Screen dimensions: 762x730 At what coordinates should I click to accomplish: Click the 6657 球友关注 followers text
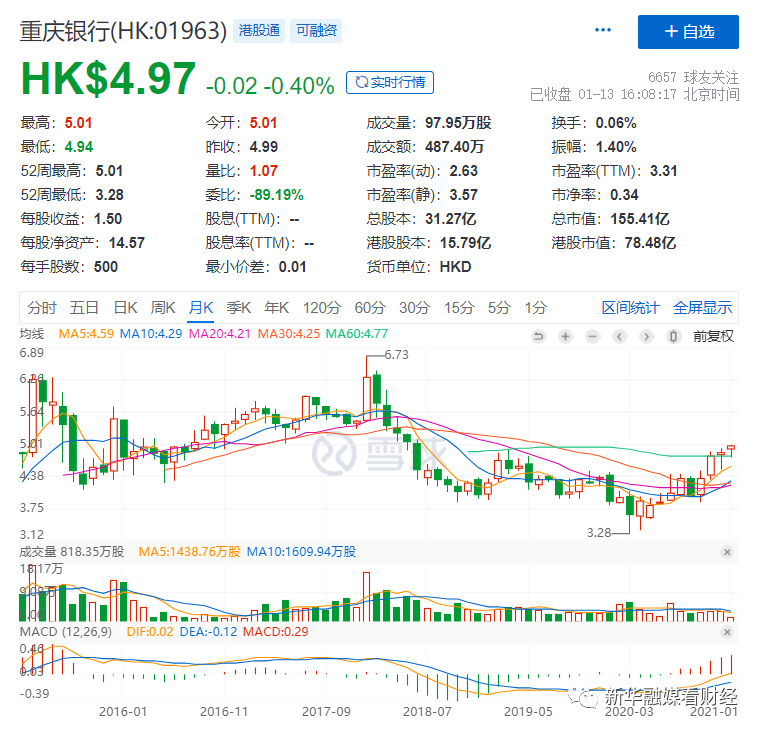tap(693, 77)
